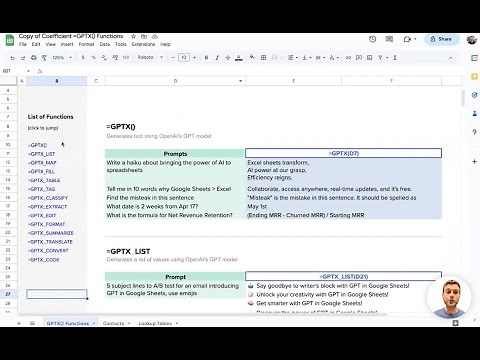Open the fill color picker
This screenshot has width=480, height=360.
click(252, 58)
